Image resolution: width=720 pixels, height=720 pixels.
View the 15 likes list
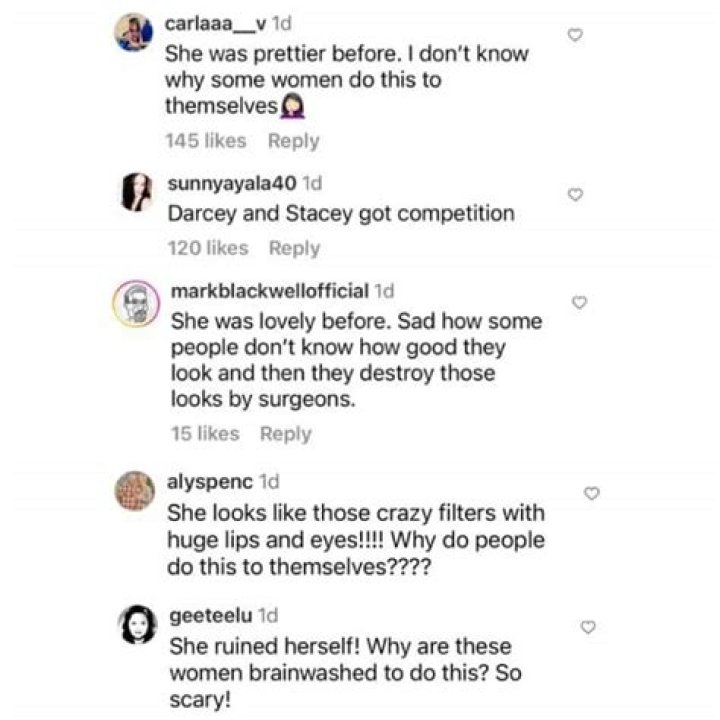(205, 434)
